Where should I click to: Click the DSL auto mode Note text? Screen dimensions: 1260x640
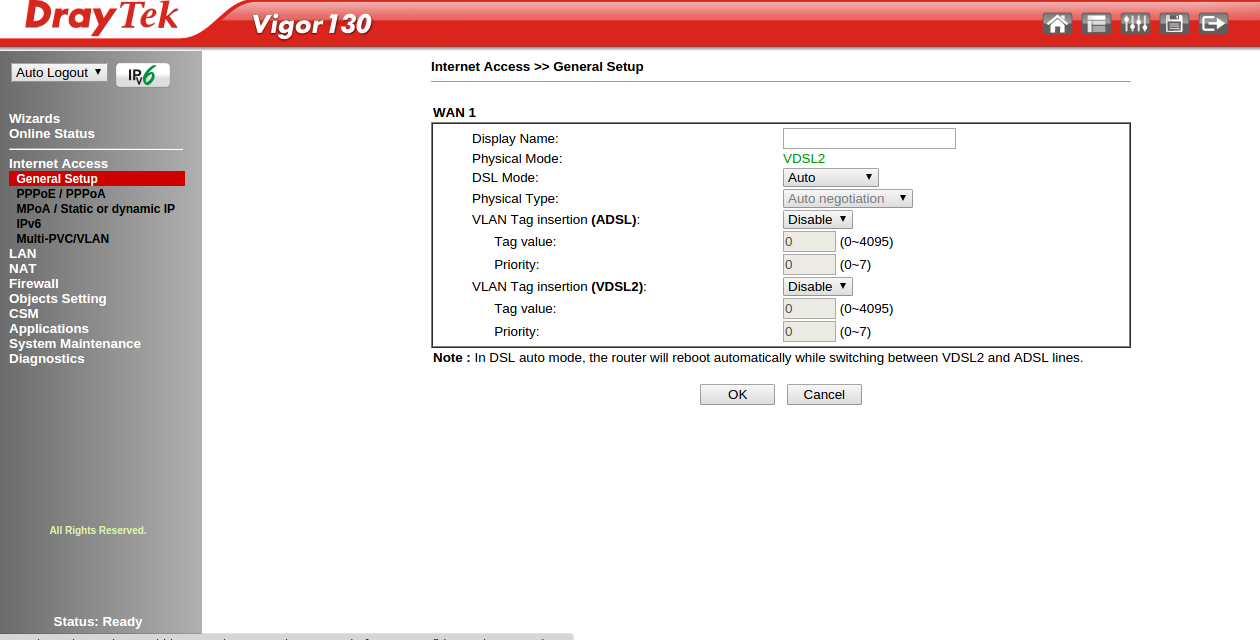[758, 357]
